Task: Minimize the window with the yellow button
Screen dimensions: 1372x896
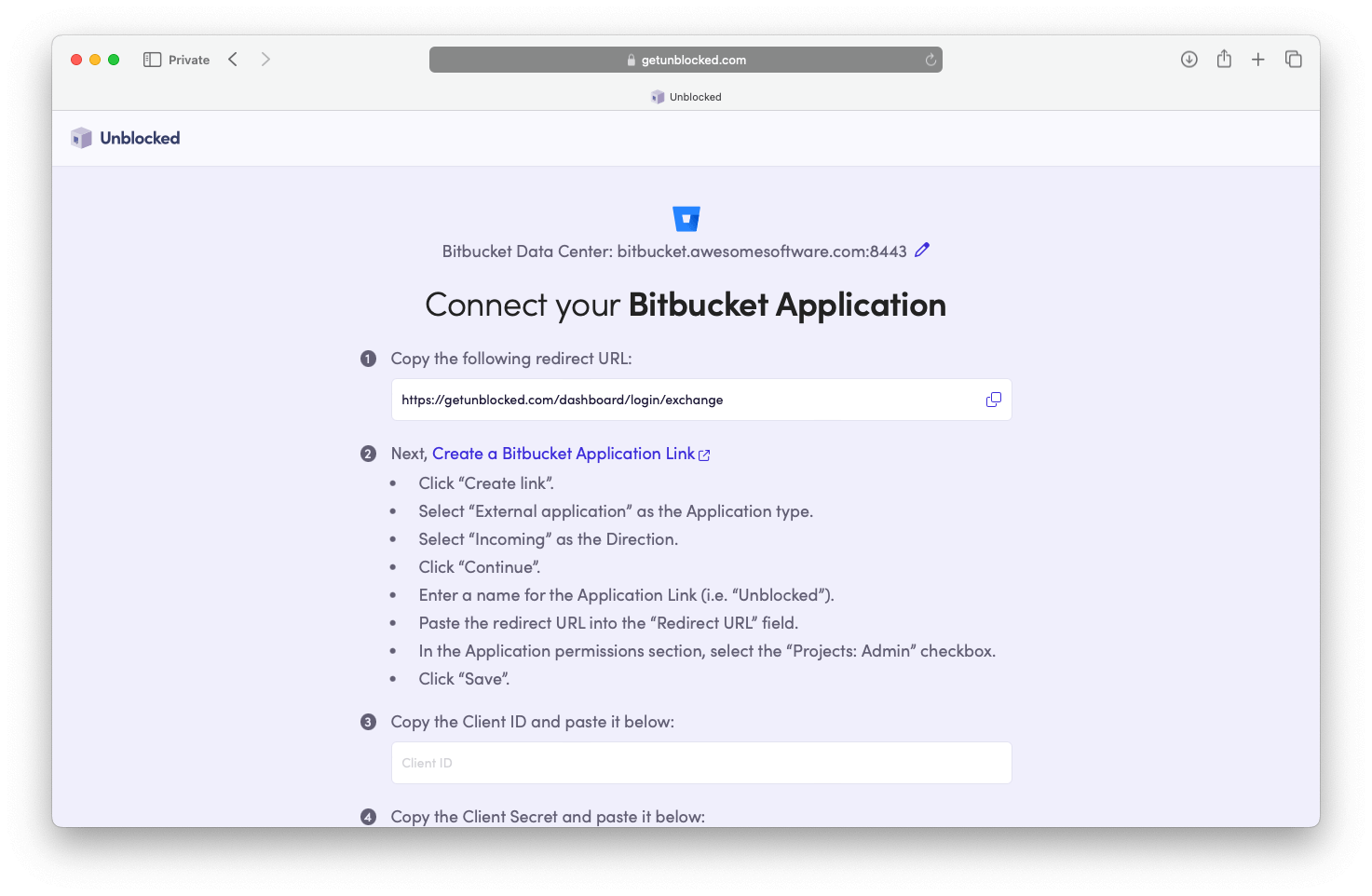Action: (x=95, y=60)
